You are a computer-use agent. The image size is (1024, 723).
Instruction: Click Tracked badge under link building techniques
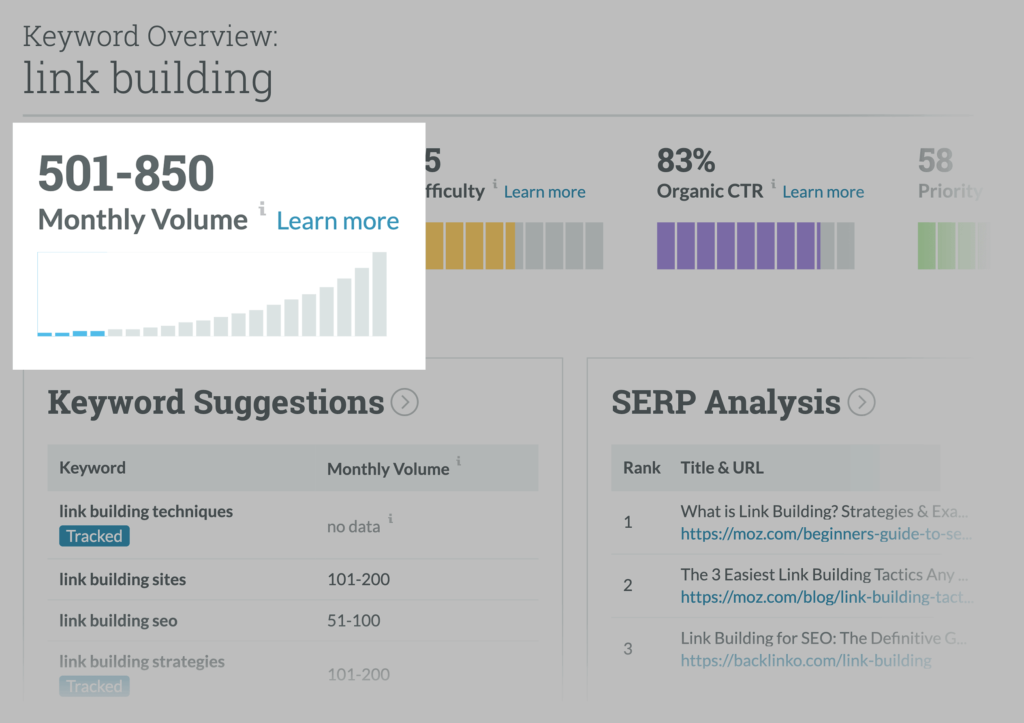click(94, 536)
